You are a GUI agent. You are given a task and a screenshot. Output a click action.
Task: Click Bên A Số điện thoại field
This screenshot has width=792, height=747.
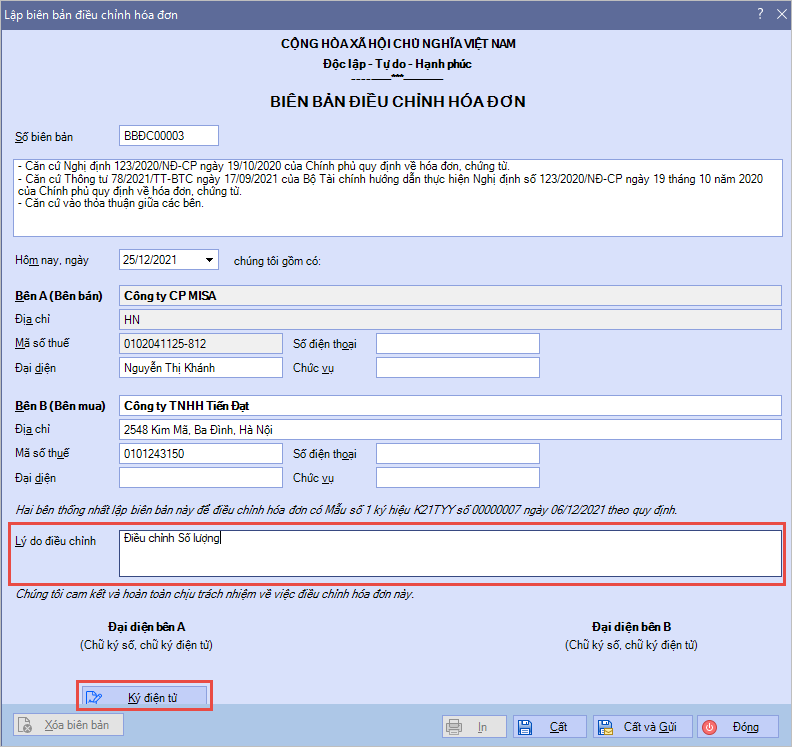coord(457,344)
